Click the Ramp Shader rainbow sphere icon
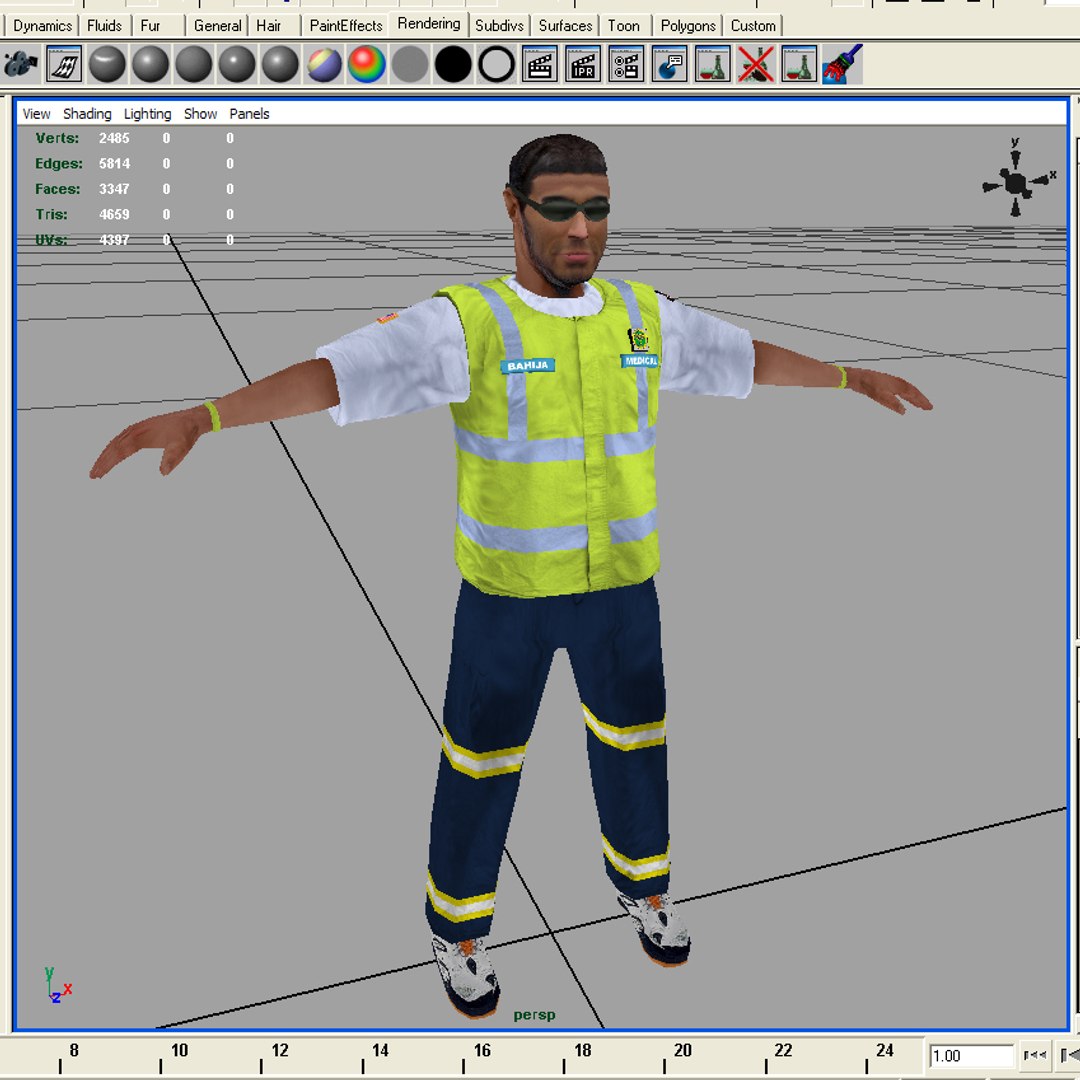This screenshot has width=1080, height=1080. click(367, 65)
